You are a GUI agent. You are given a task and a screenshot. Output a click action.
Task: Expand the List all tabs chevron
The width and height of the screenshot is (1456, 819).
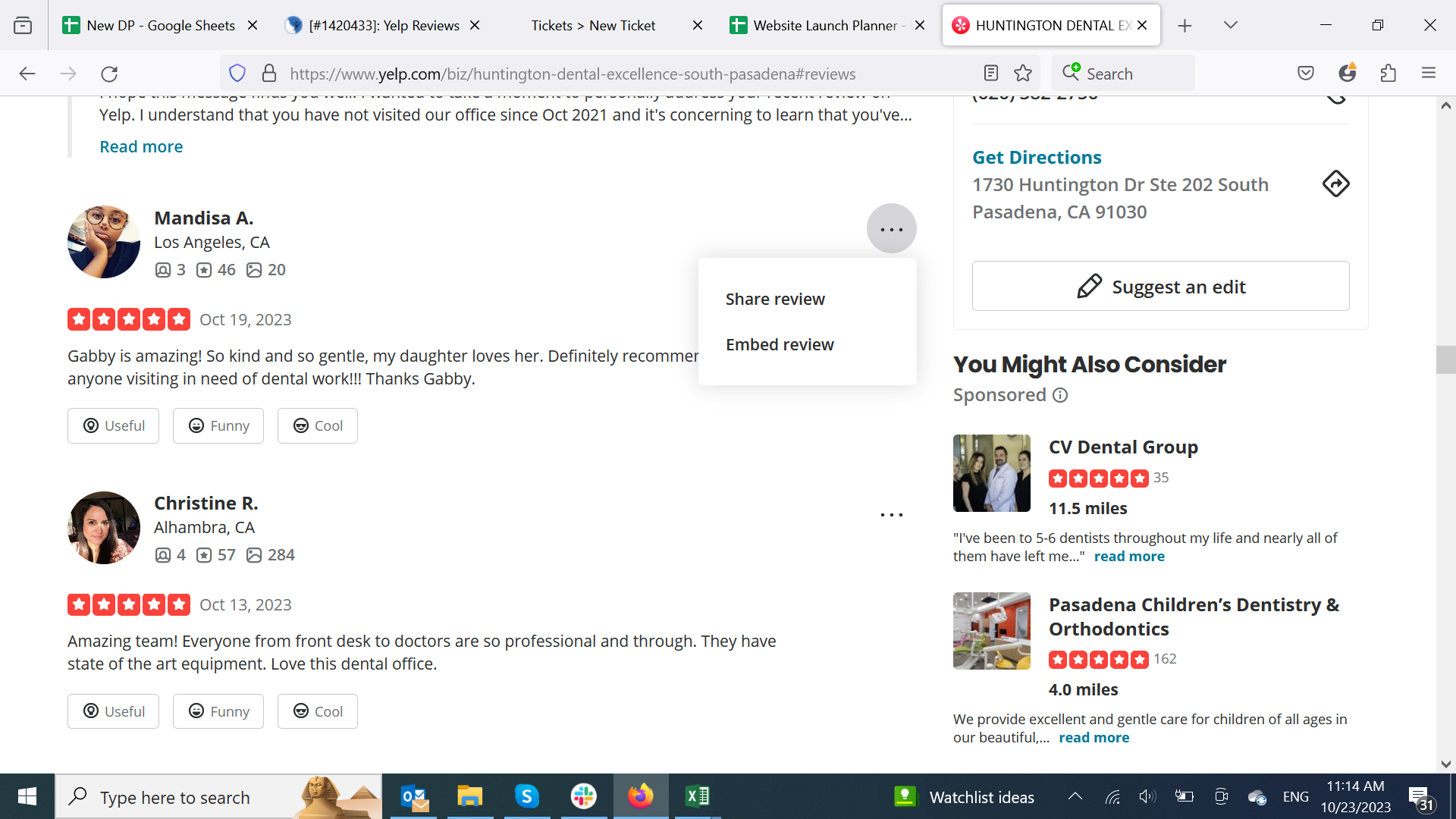pyautogui.click(x=1230, y=25)
